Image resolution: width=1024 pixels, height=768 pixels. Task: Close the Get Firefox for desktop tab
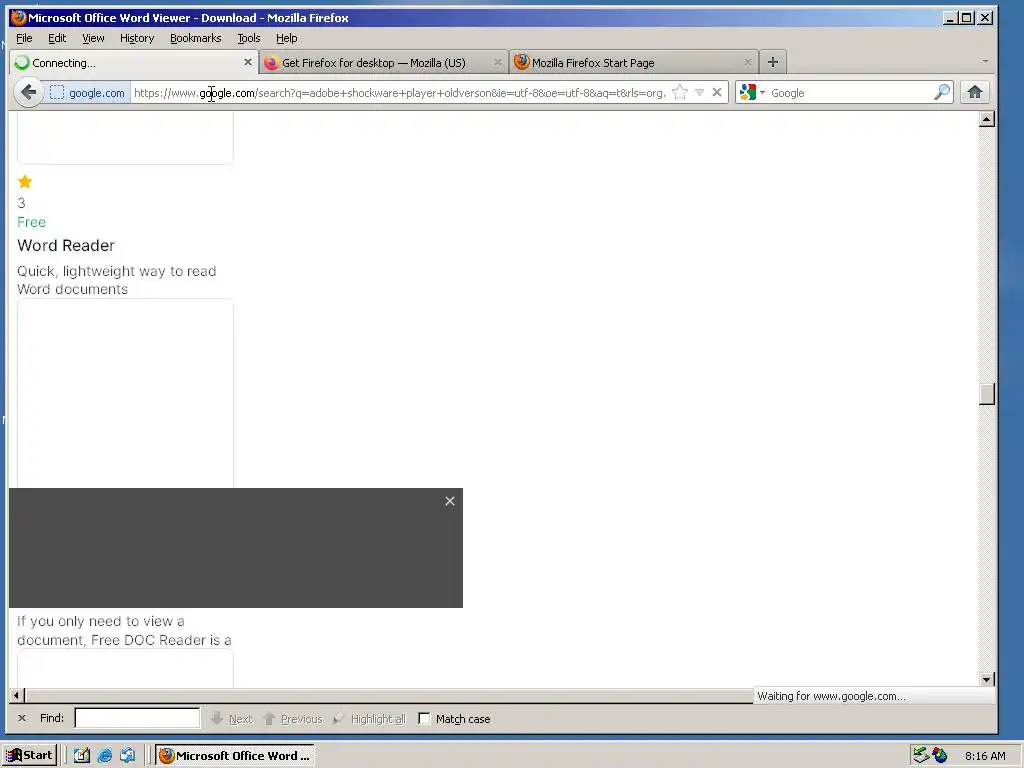point(498,62)
